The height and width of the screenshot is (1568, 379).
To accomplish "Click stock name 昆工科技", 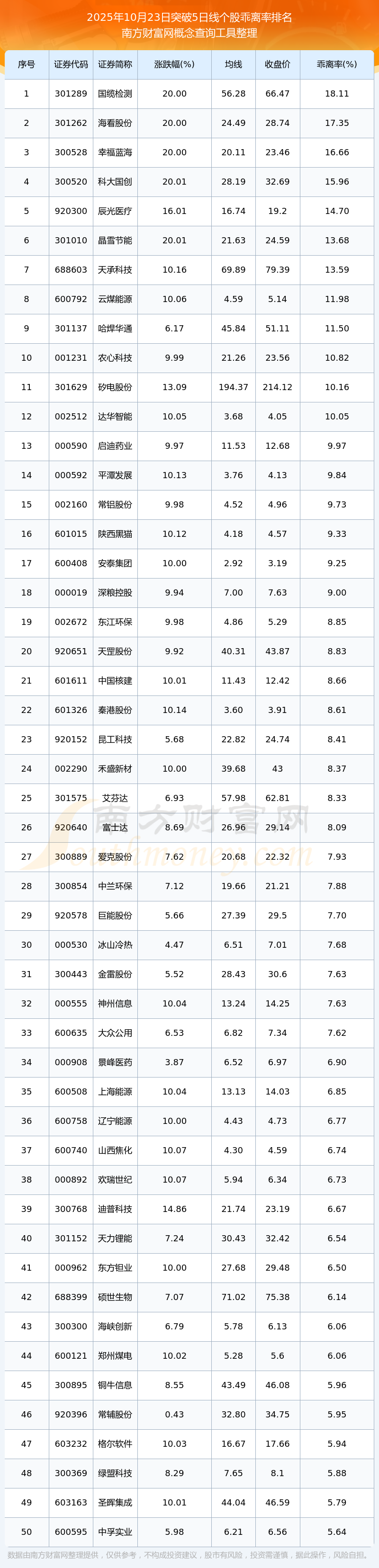I will (x=115, y=739).
